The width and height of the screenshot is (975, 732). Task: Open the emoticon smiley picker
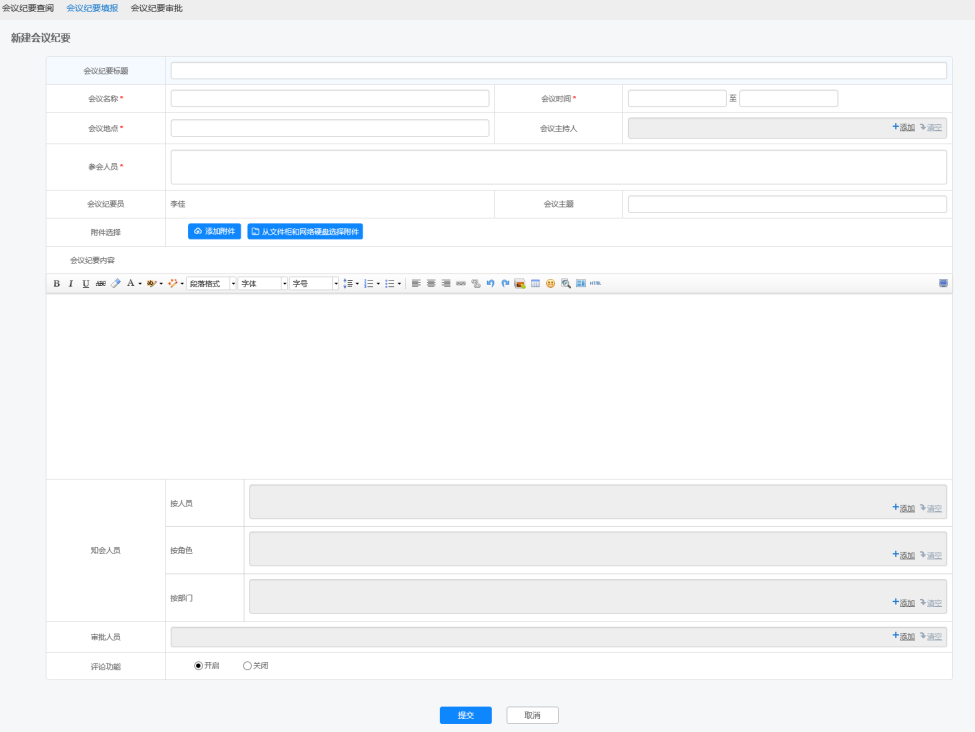[550, 284]
